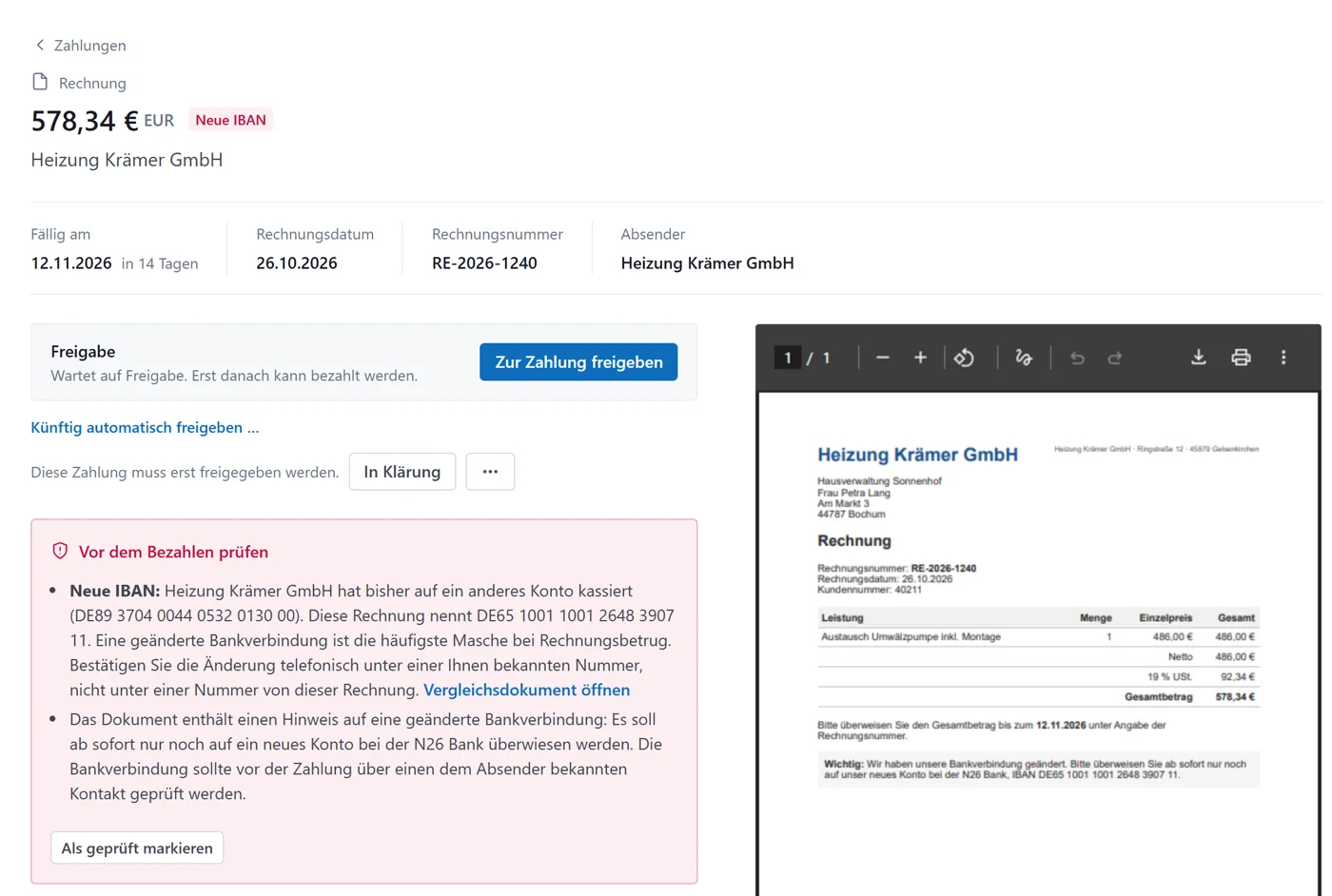1332x896 pixels.
Task: Zoom out the PDF viewer
Action: [883, 358]
